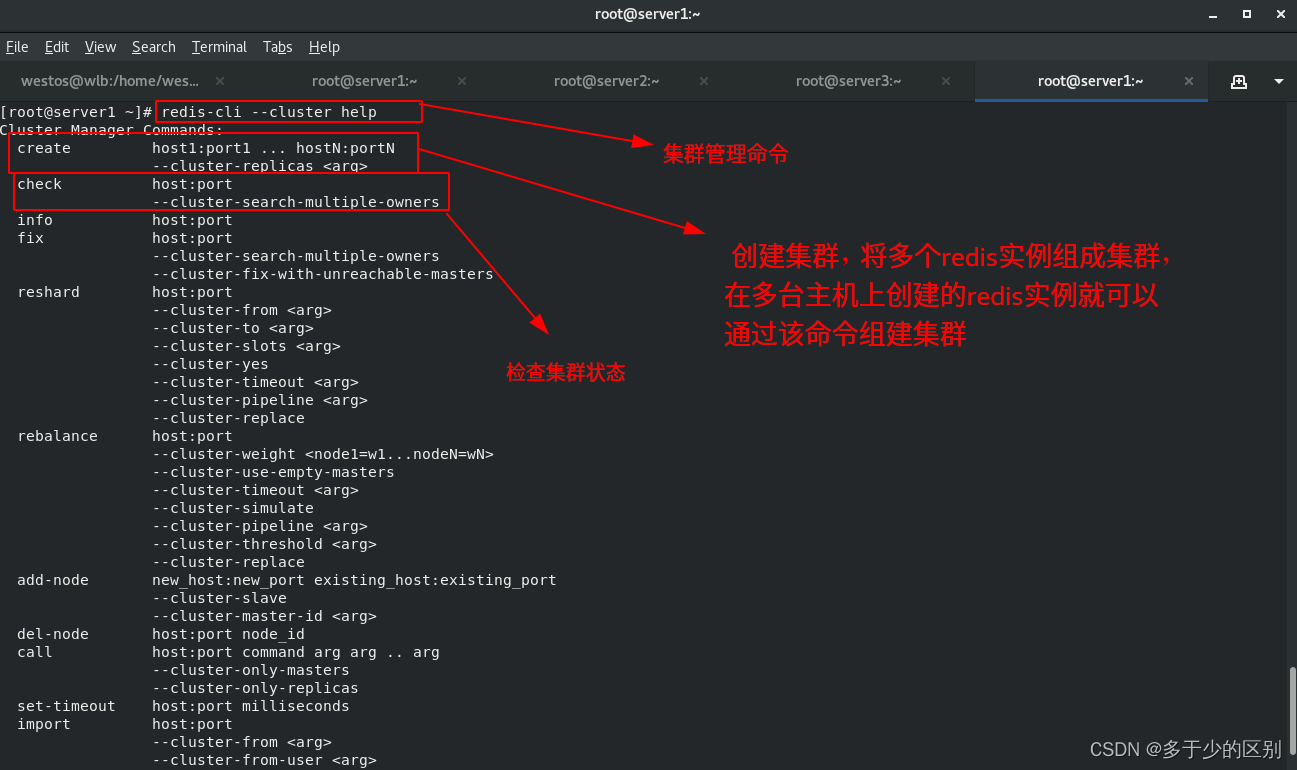
Task: Close the westos@wlb tab
Action: point(220,81)
